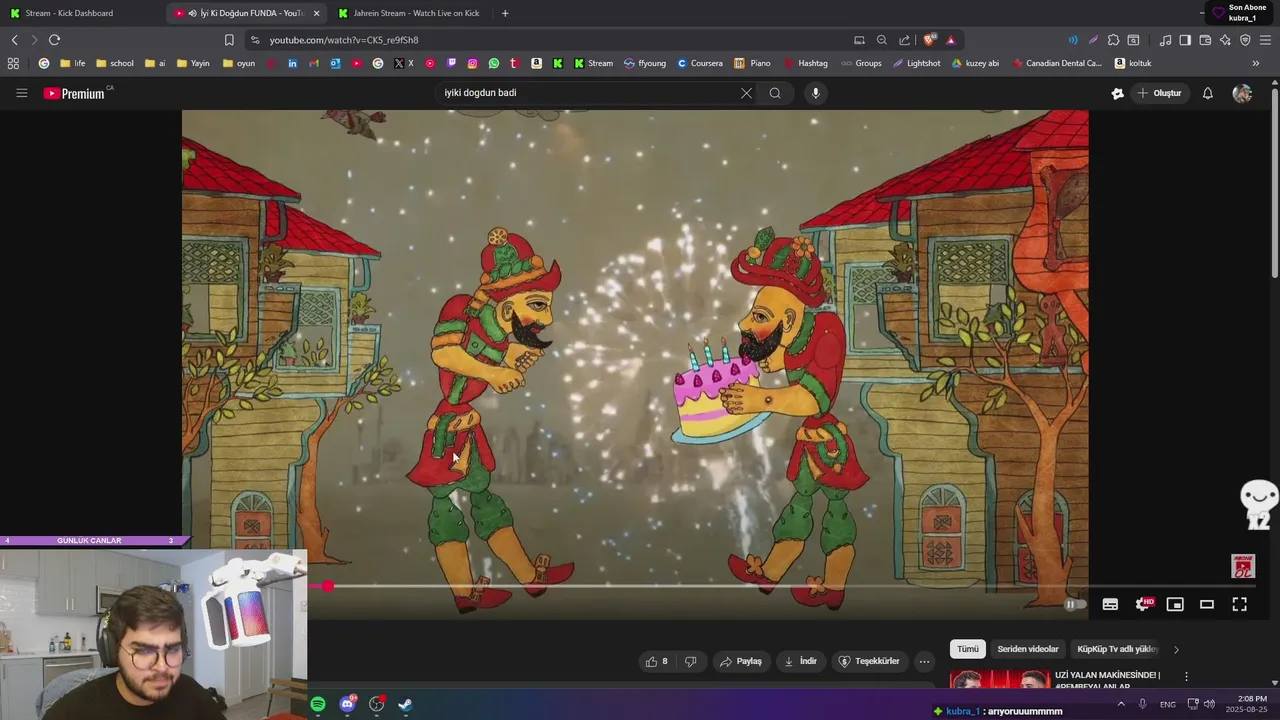Click the address bar URL
The image size is (1280, 720).
coord(344,40)
